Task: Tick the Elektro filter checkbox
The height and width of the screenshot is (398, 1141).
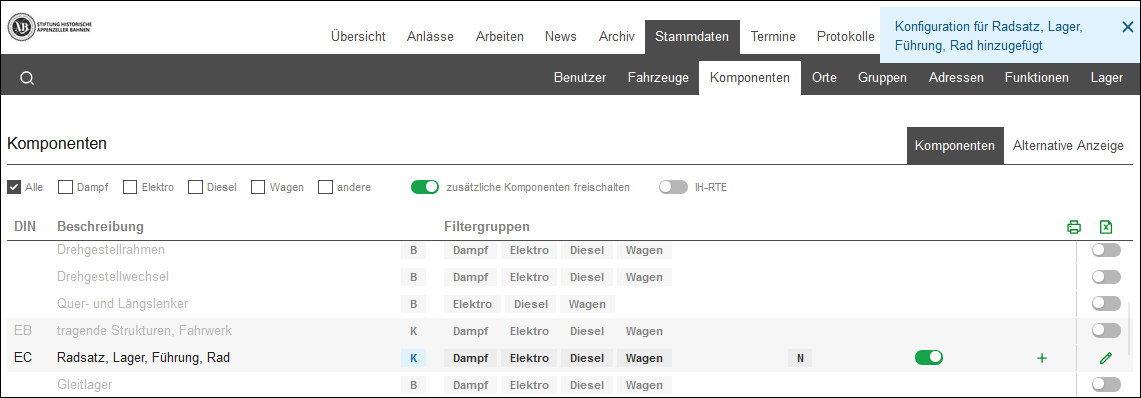Action: [130, 187]
